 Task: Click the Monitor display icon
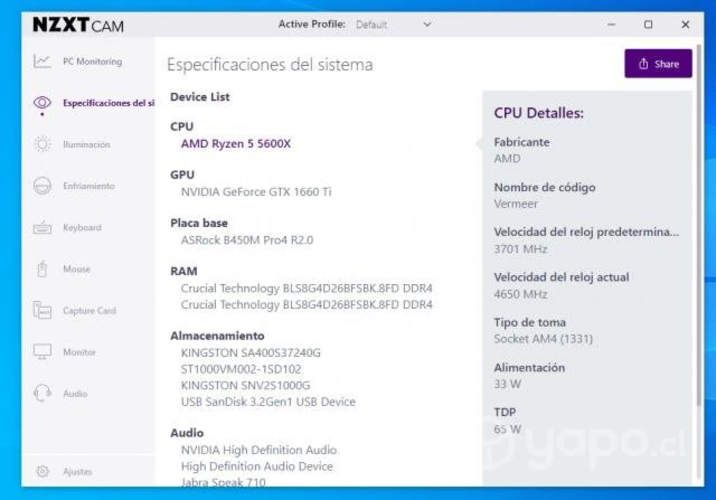(42, 352)
